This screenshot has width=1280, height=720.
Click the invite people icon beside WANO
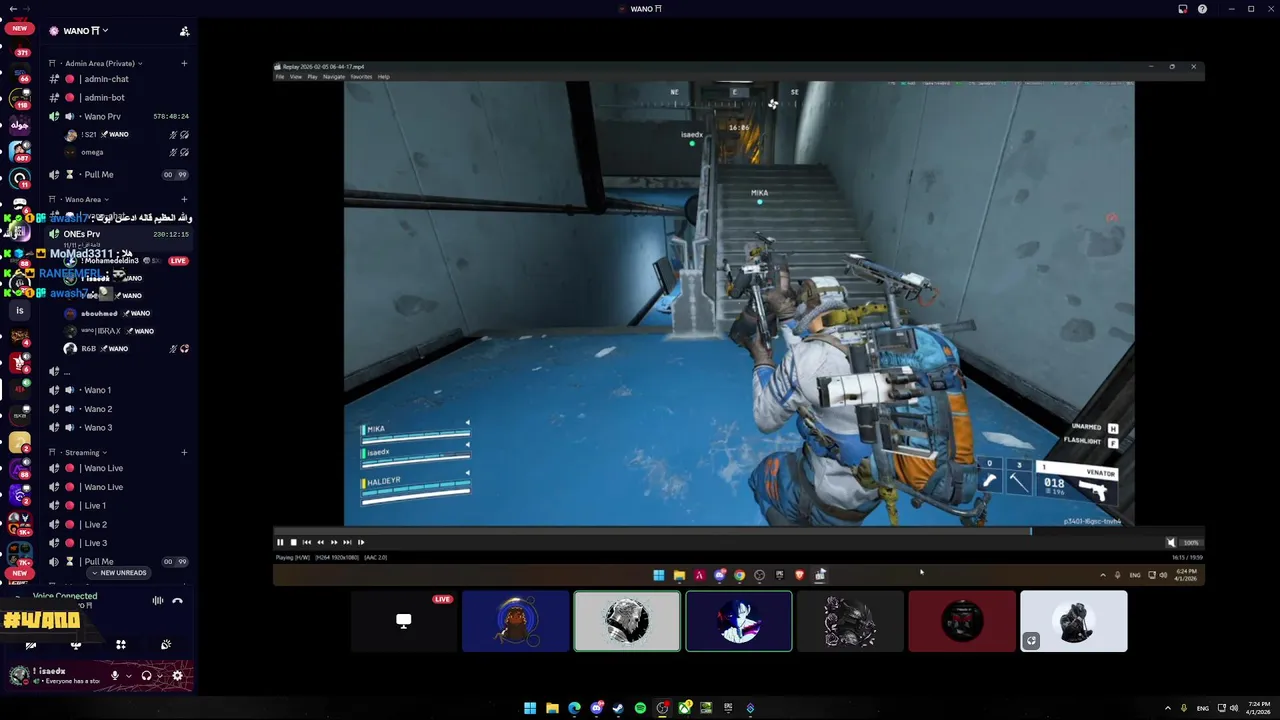pos(184,31)
